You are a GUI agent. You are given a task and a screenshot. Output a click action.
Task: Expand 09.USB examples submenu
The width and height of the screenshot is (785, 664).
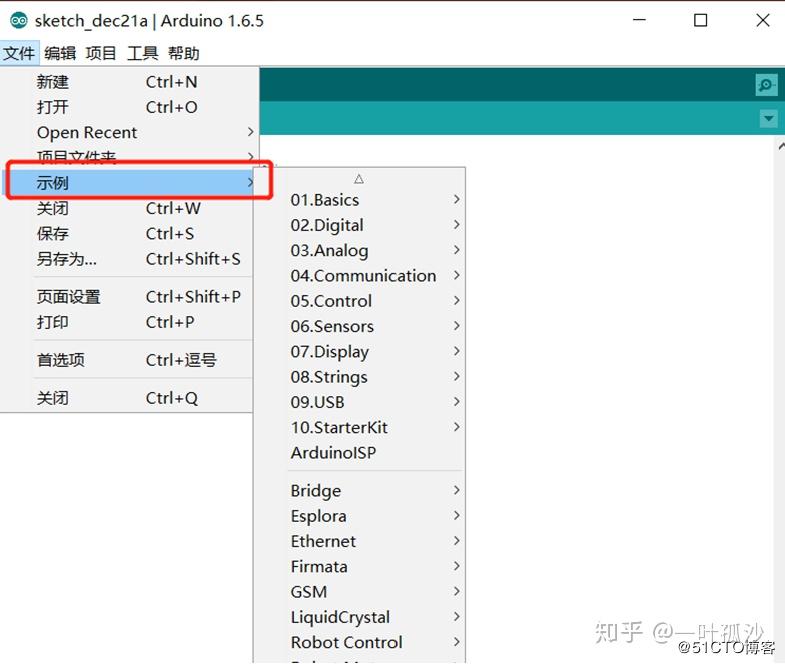pyautogui.click(x=360, y=402)
